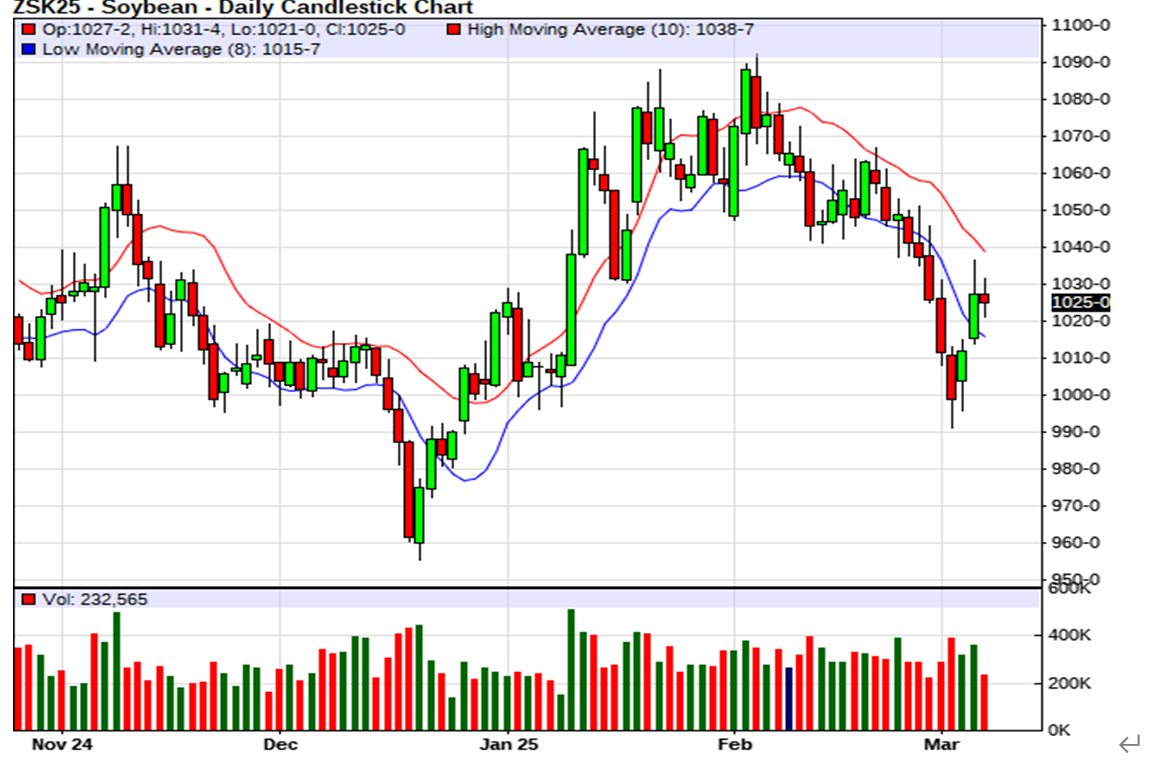Image resolution: width=1176 pixels, height=761 pixels.
Task: Click the paragraph return arrow icon
Action: (x=1130, y=743)
